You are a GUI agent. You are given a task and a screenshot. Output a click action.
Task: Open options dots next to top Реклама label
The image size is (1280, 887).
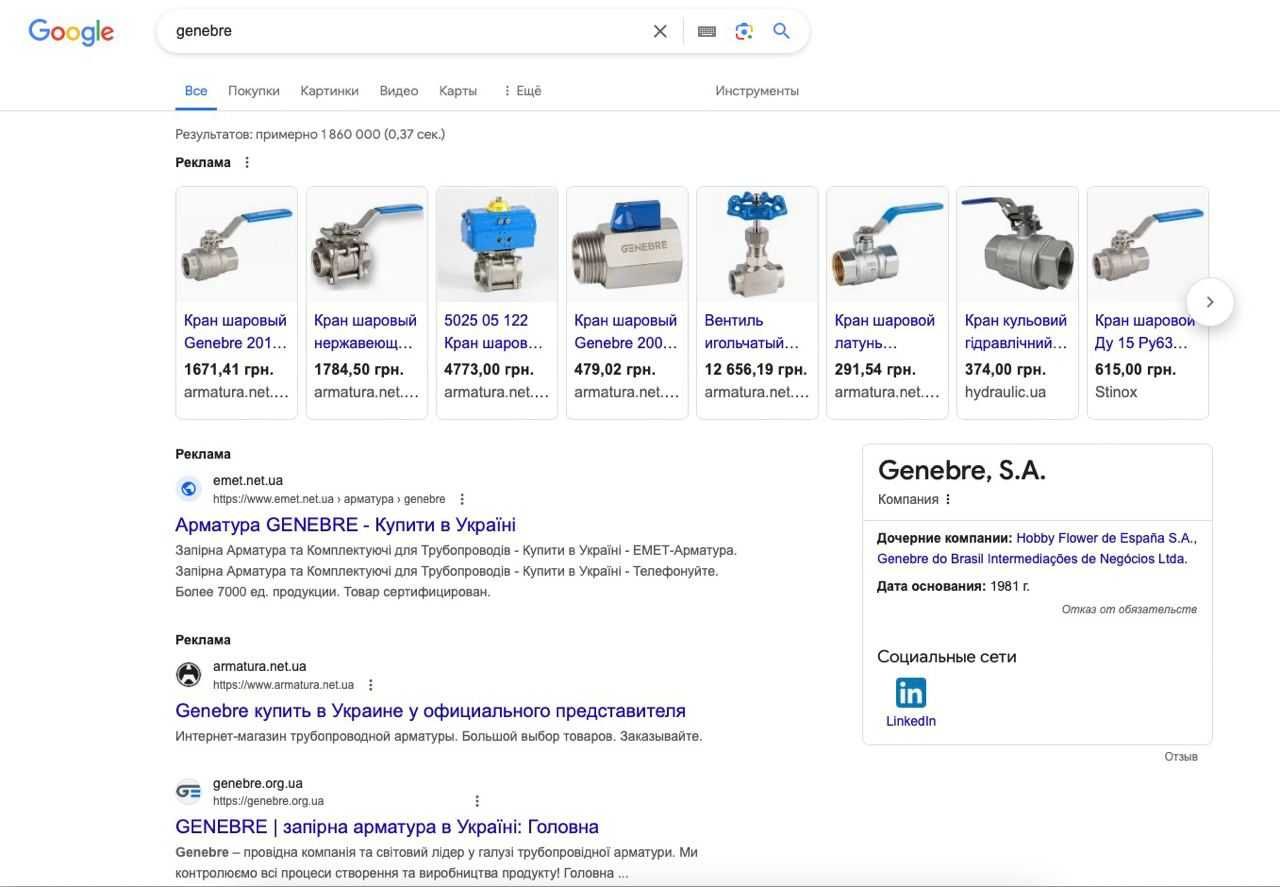(247, 162)
